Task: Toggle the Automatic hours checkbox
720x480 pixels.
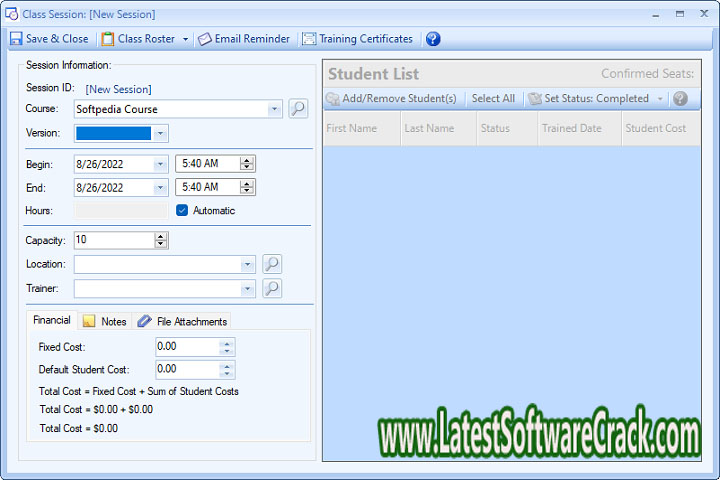Action: [182, 210]
